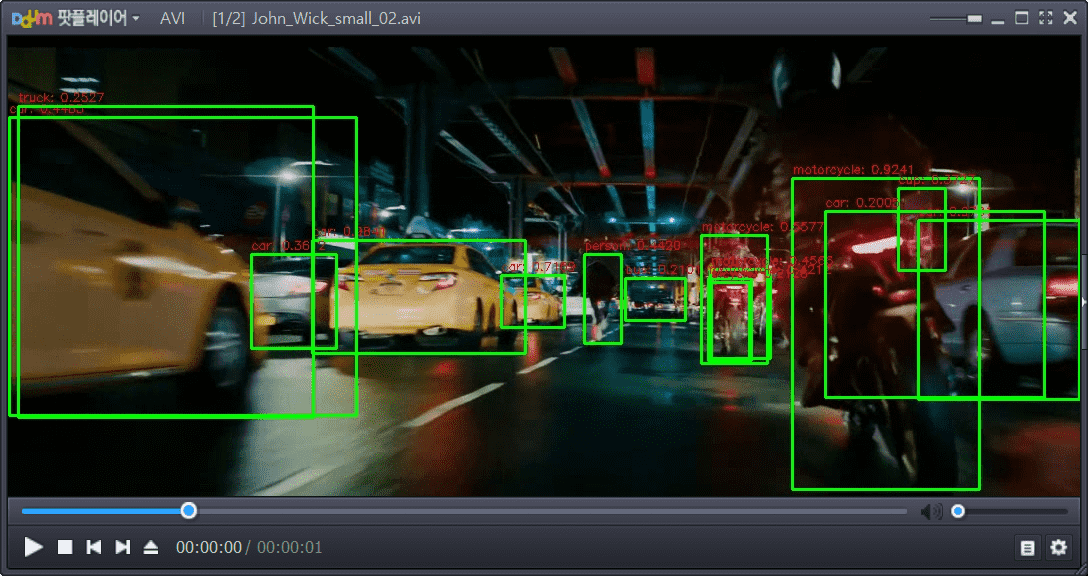Click the small slider in the title bar
Screen dimensions: 1088x576
click(974, 19)
